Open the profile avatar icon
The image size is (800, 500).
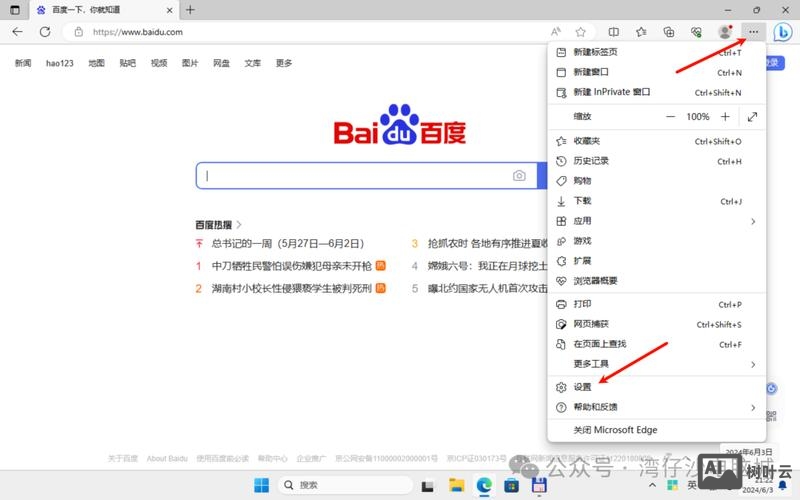(724, 32)
